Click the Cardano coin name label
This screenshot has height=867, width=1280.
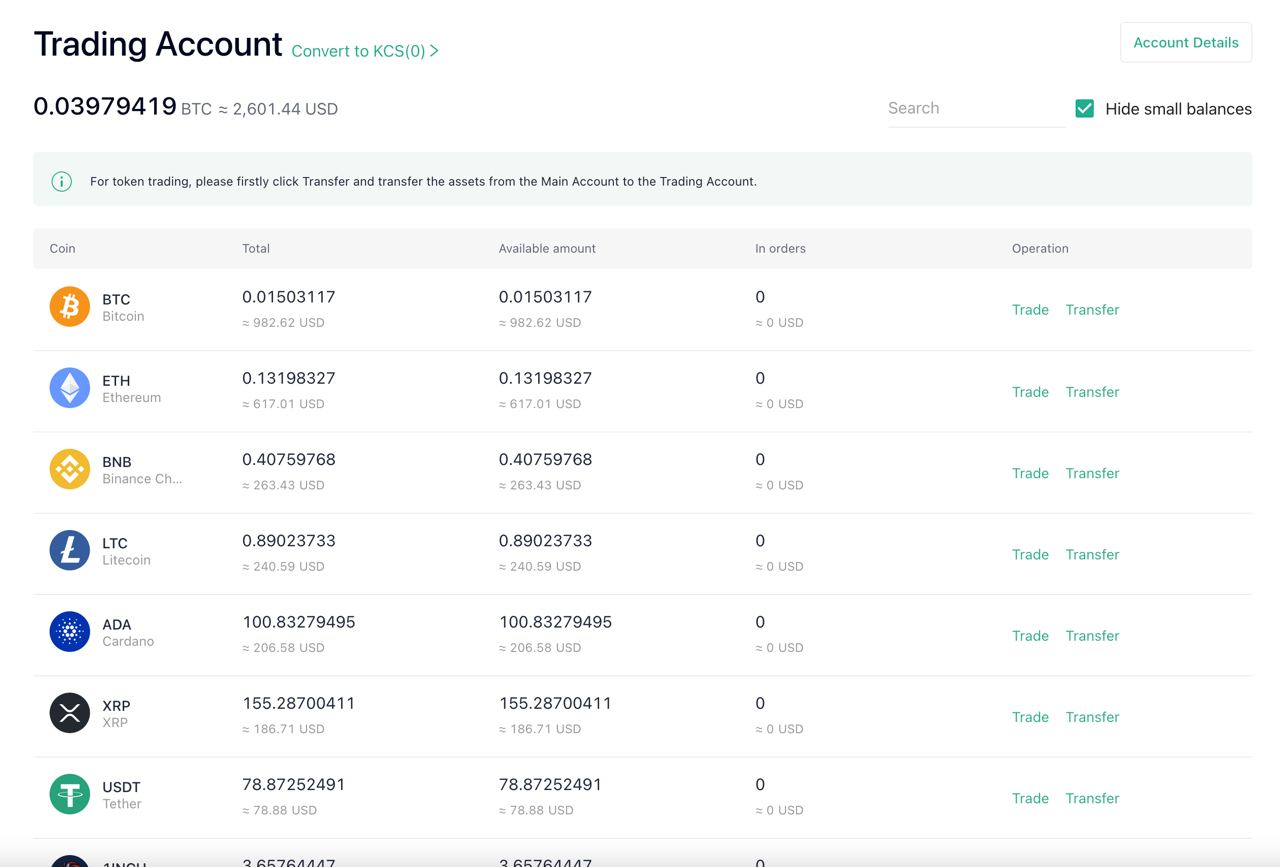point(128,641)
